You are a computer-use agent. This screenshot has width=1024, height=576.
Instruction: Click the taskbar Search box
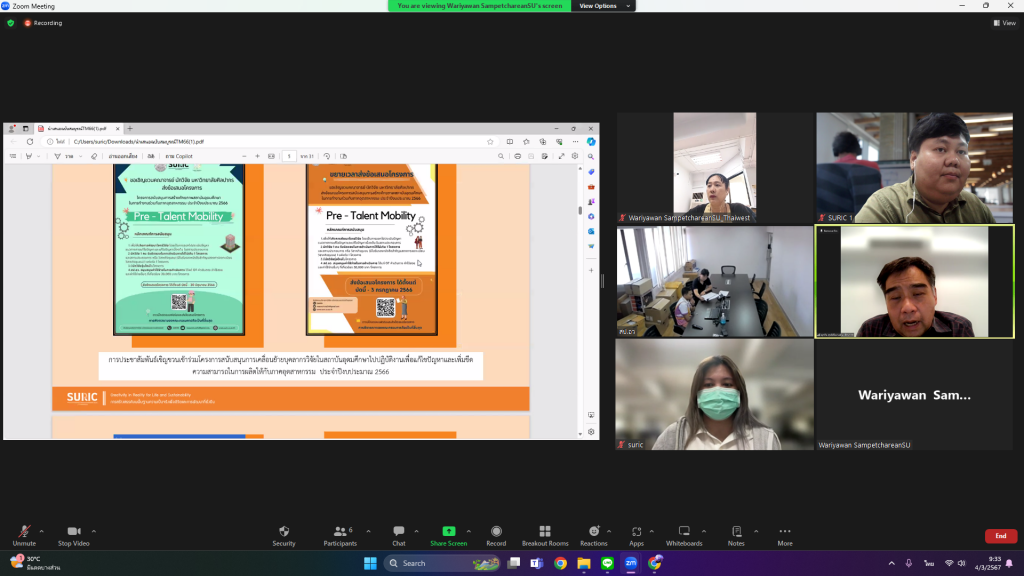[441, 563]
